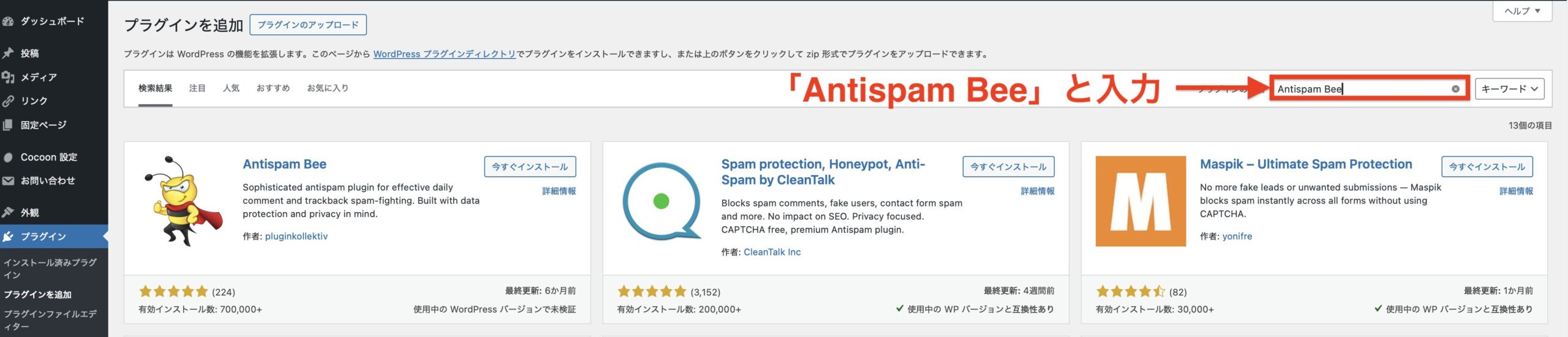
Task: Switch to the 人気 tab
Action: click(x=231, y=88)
